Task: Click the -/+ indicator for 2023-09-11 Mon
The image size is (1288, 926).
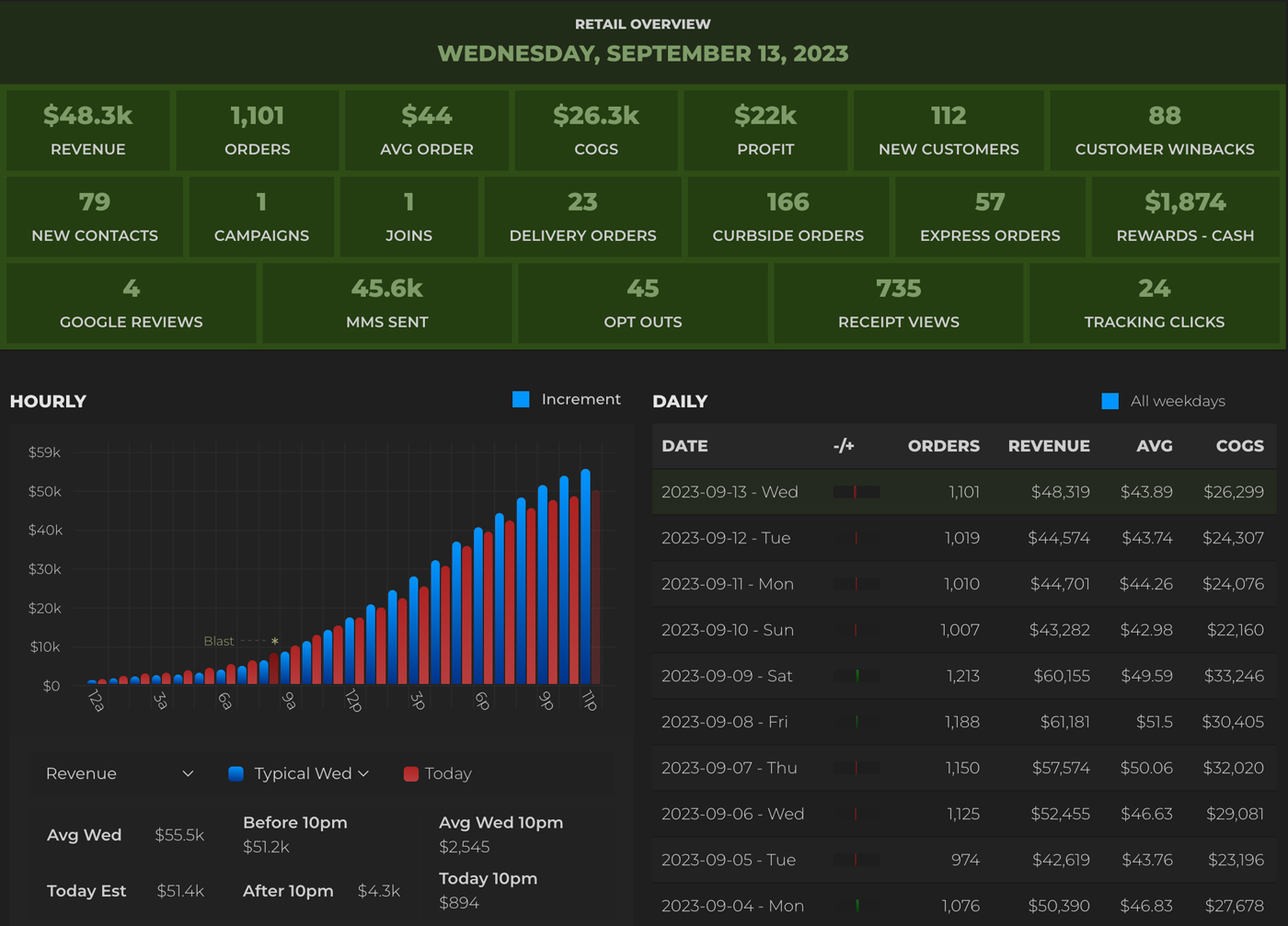Action: pos(856,584)
